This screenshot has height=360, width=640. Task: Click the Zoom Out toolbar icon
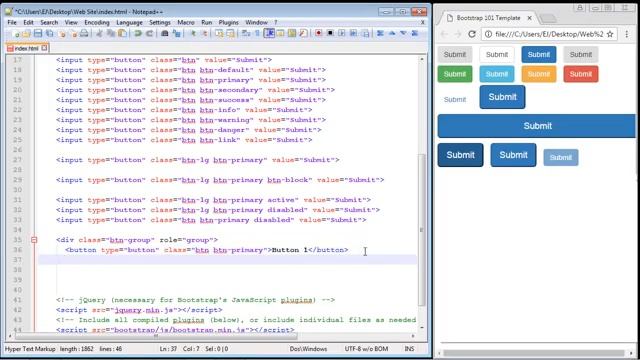click(x=204, y=33)
